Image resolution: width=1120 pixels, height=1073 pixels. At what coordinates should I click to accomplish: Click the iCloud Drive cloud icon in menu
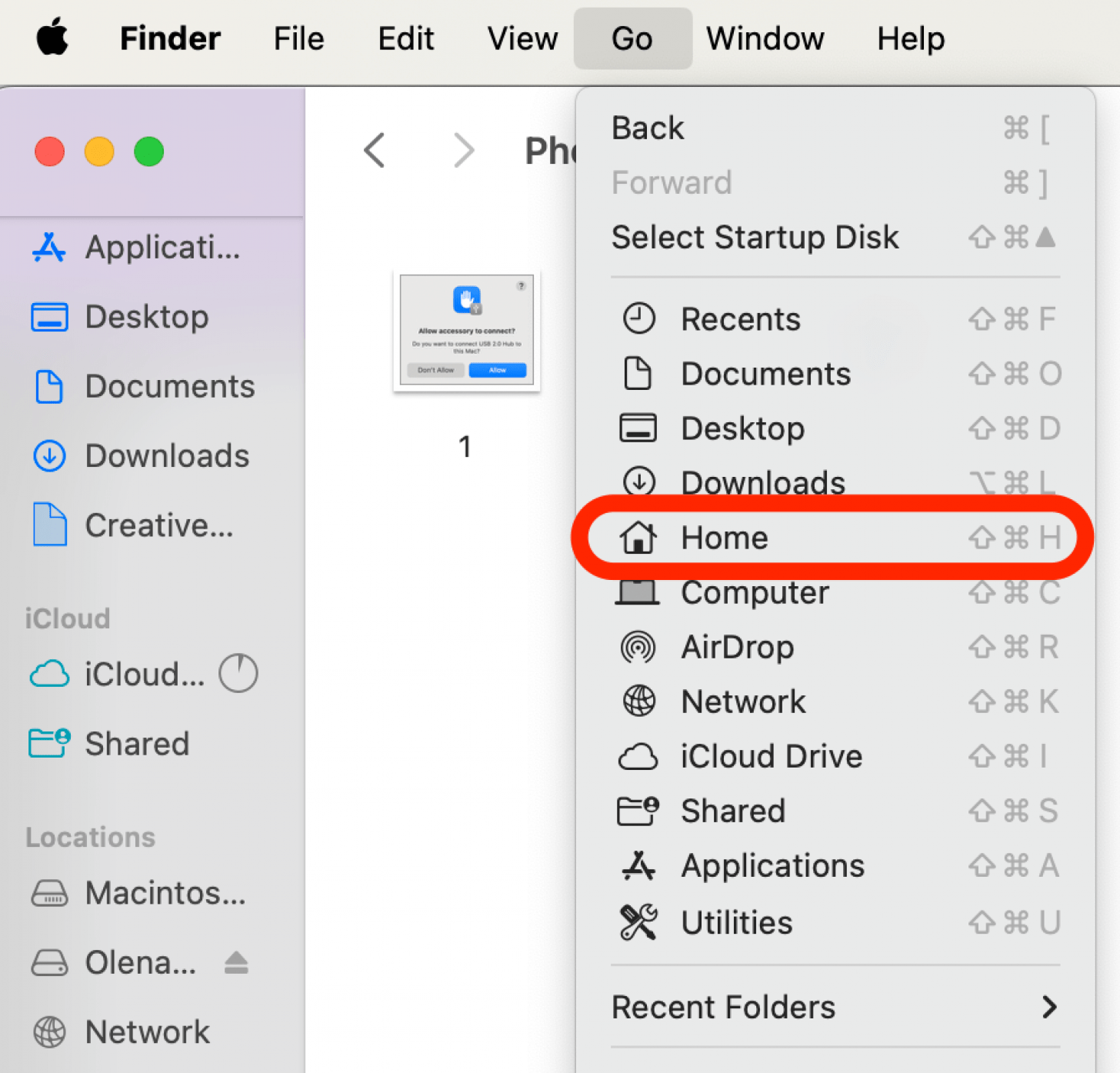(638, 757)
